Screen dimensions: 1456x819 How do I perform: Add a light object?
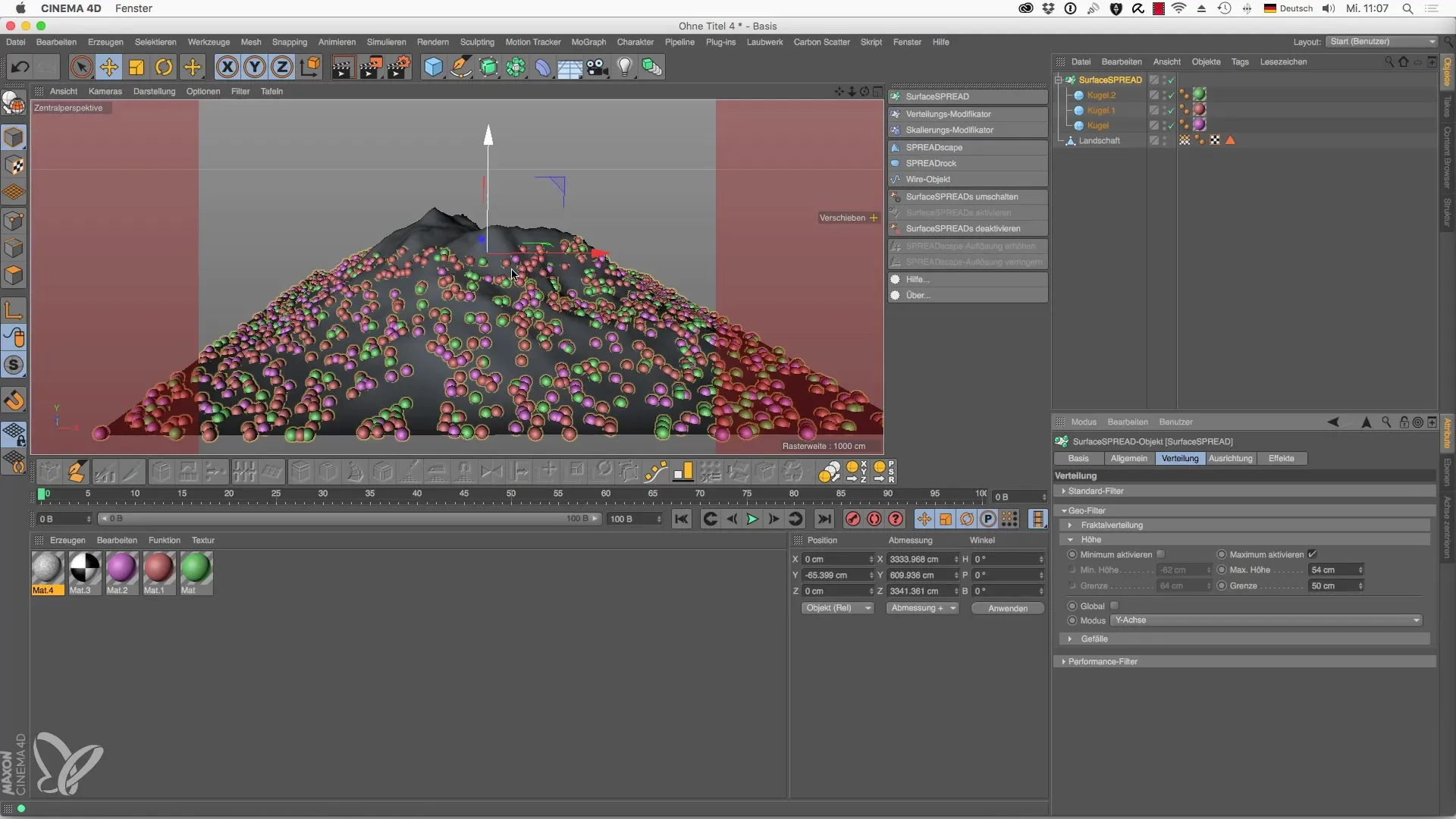click(x=625, y=67)
